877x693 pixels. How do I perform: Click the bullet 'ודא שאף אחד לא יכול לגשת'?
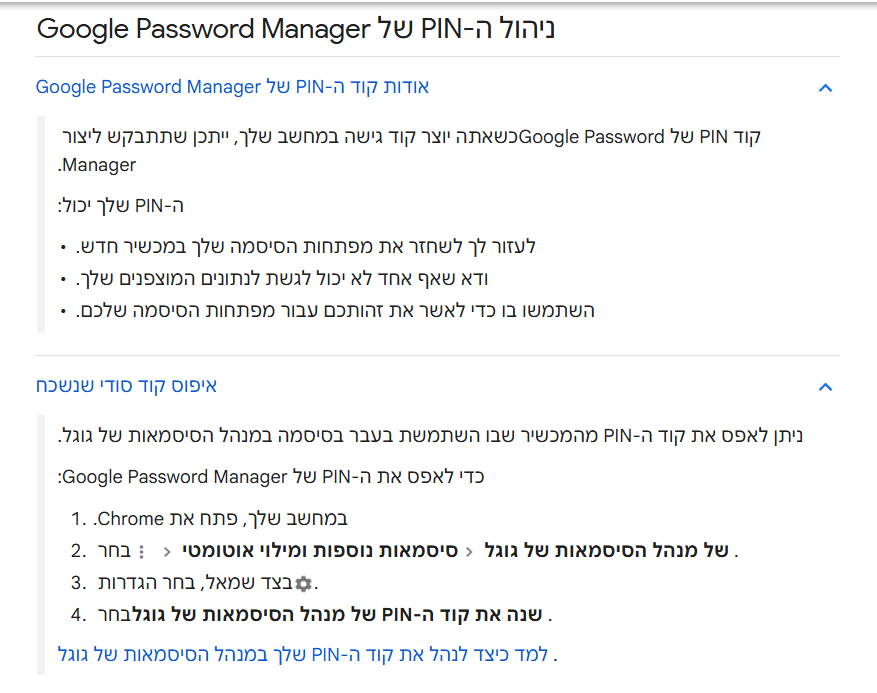pyautogui.click(x=286, y=278)
